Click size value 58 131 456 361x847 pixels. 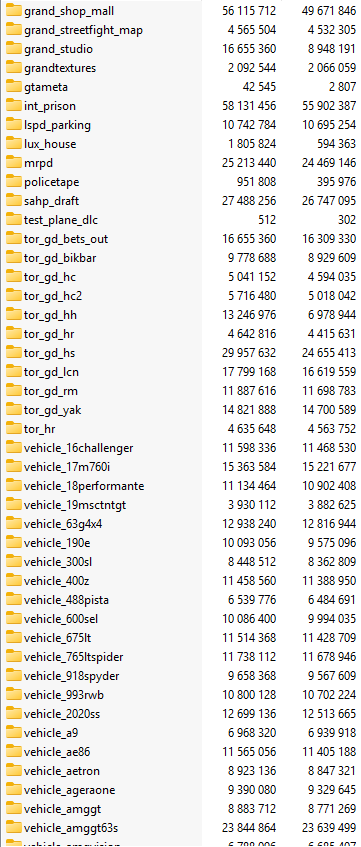click(x=249, y=105)
